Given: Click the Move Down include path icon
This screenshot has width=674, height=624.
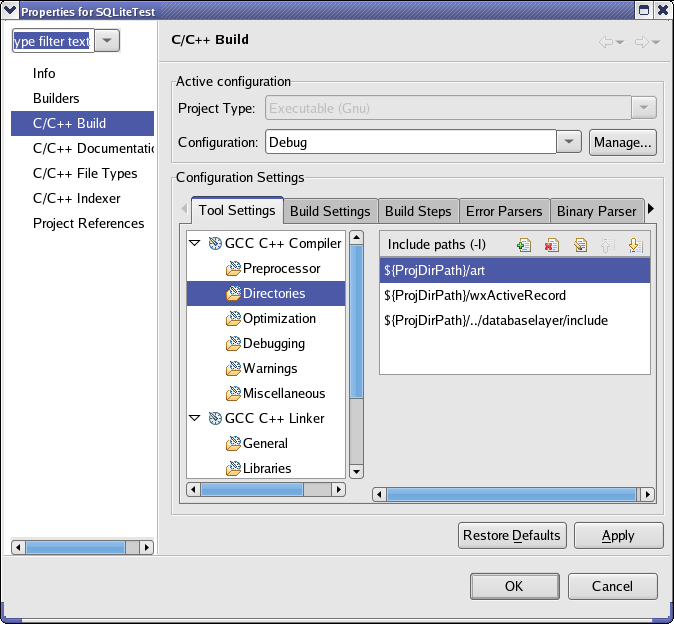Looking at the screenshot, I should 636,245.
